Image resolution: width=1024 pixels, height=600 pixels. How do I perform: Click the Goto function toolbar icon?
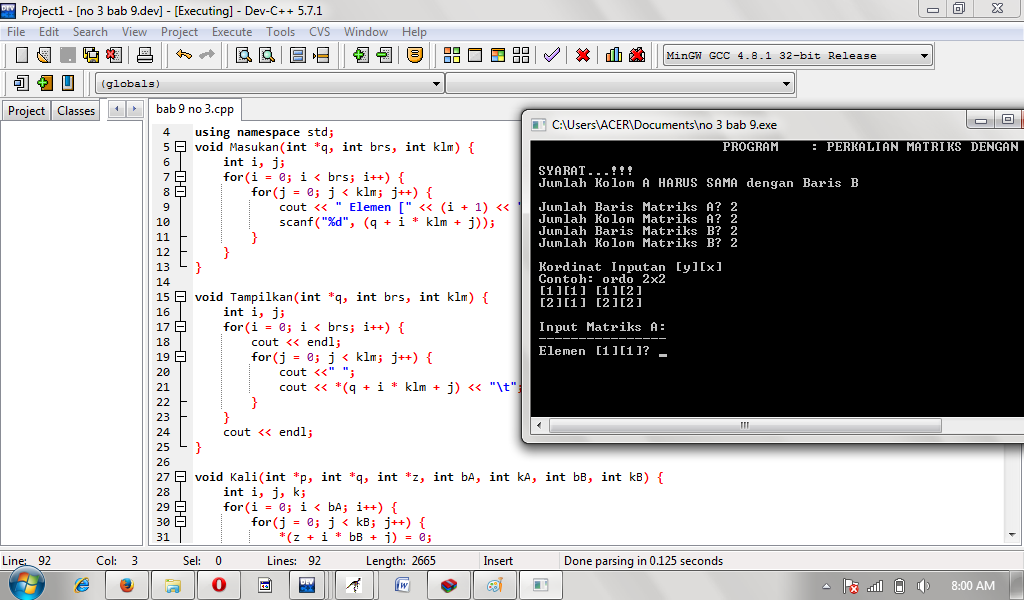tap(298, 55)
